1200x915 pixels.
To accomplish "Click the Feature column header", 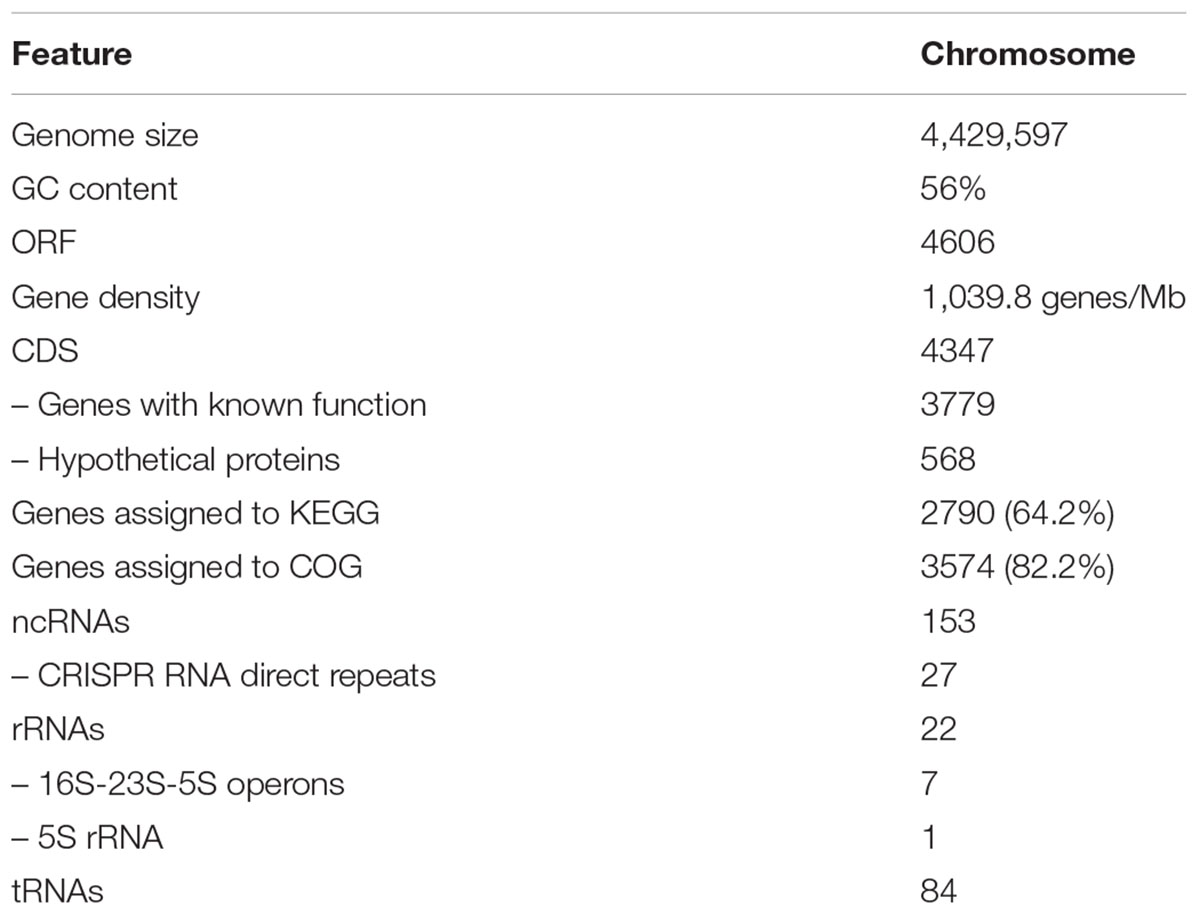I will coord(71,53).
